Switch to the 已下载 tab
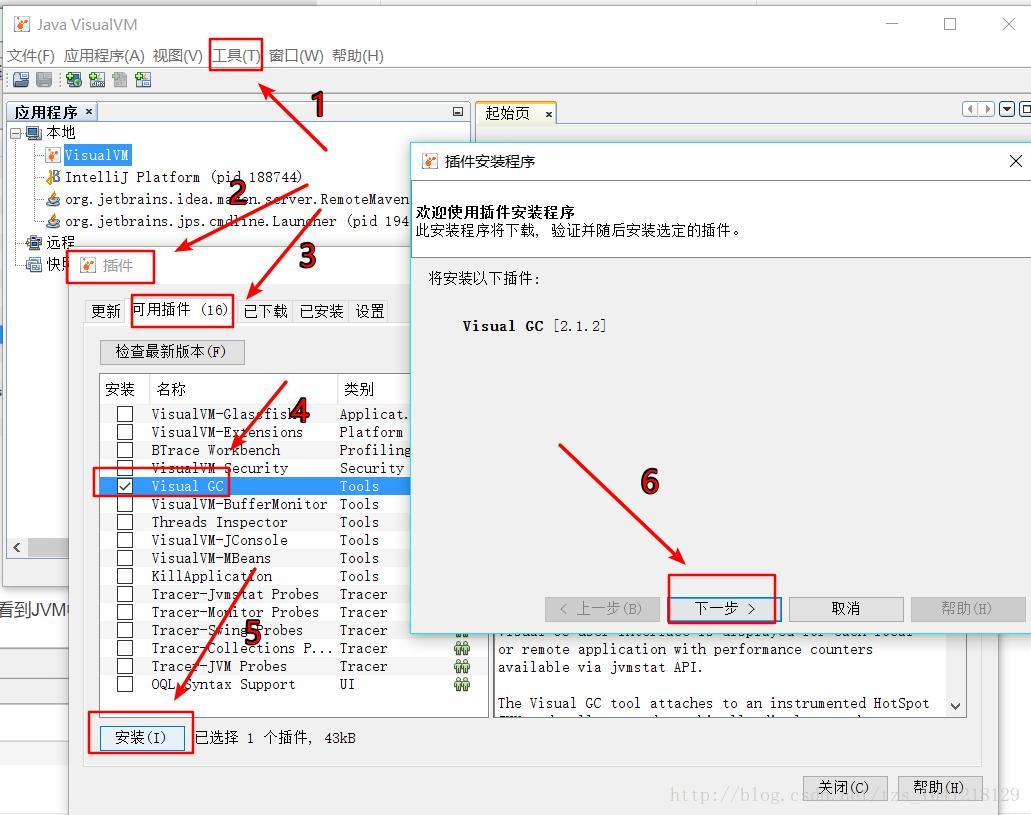The image size is (1031, 815). (266, 311)
